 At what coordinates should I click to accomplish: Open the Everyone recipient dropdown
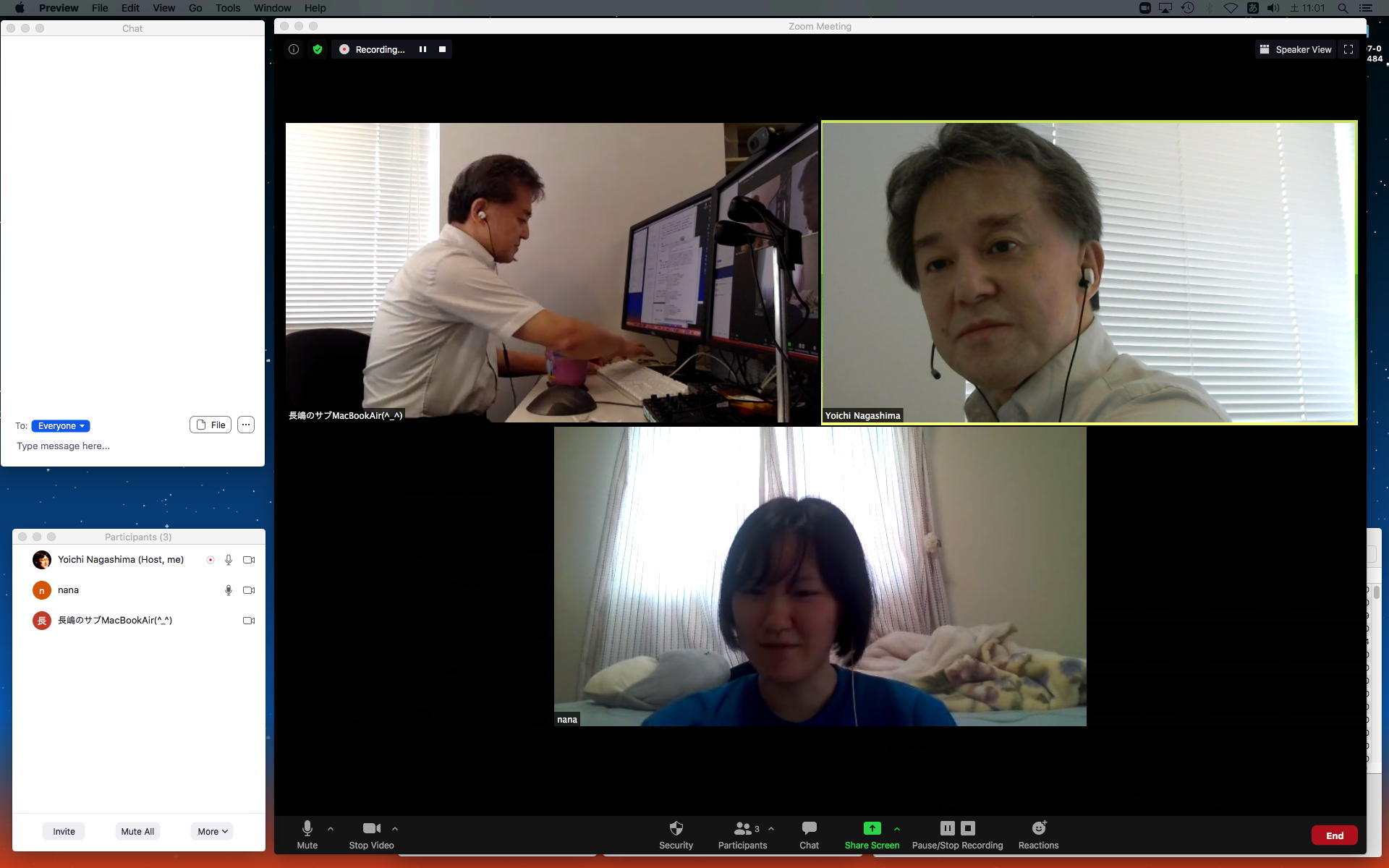61,426
